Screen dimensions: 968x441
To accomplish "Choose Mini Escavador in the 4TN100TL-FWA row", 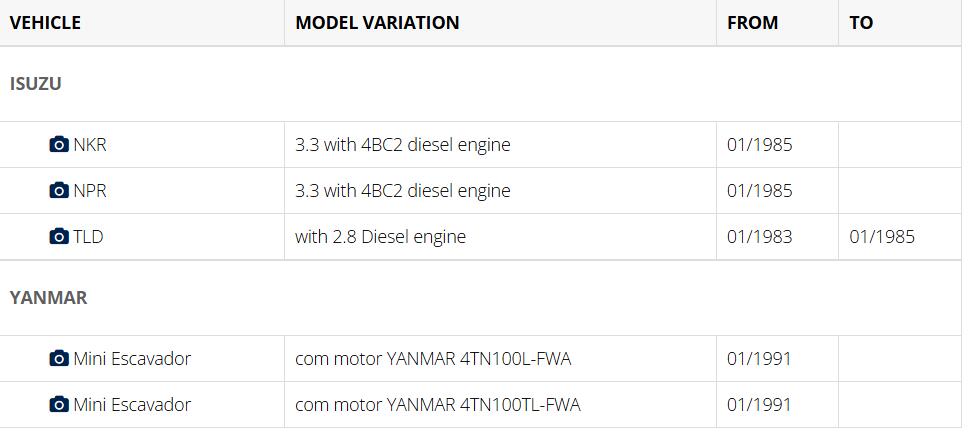I will [x=132, y=405].
